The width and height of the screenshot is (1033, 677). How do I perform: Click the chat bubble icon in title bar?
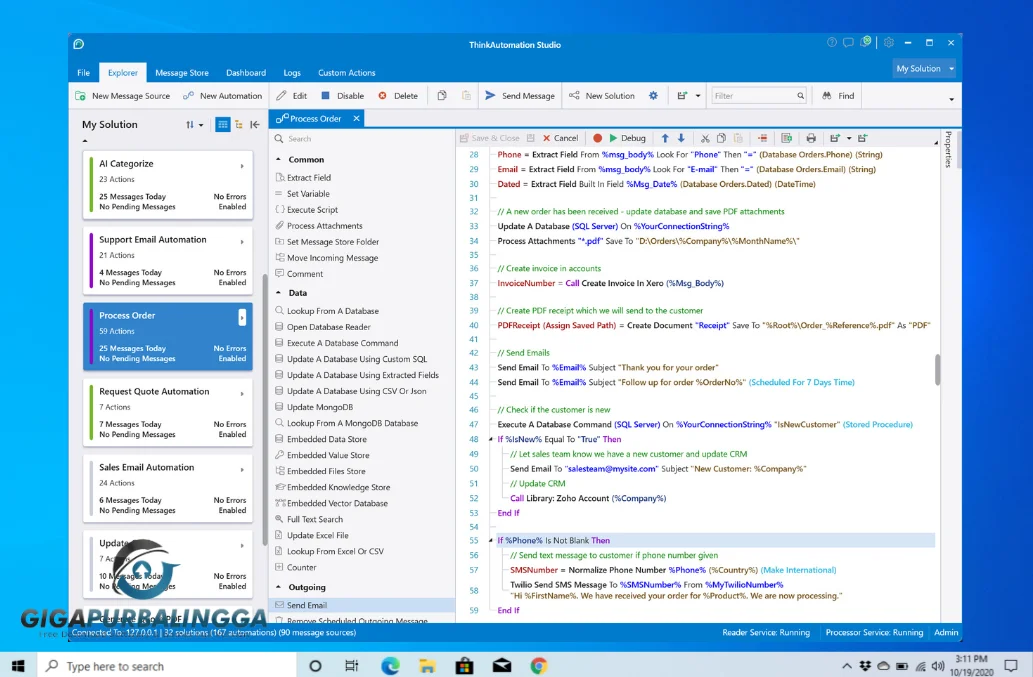(848, 43)
